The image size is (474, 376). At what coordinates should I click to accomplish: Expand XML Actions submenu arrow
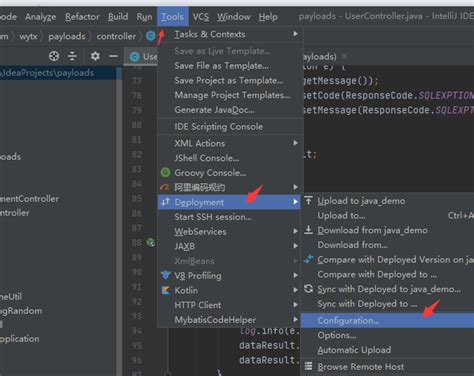point(295,143)
